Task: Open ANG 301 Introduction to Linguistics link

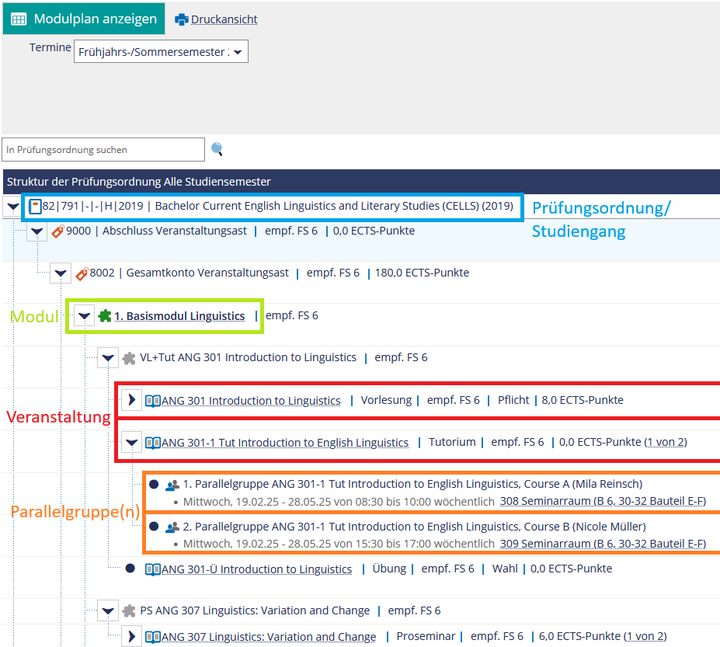Action: pyautogui.click(x=251, y=401)
